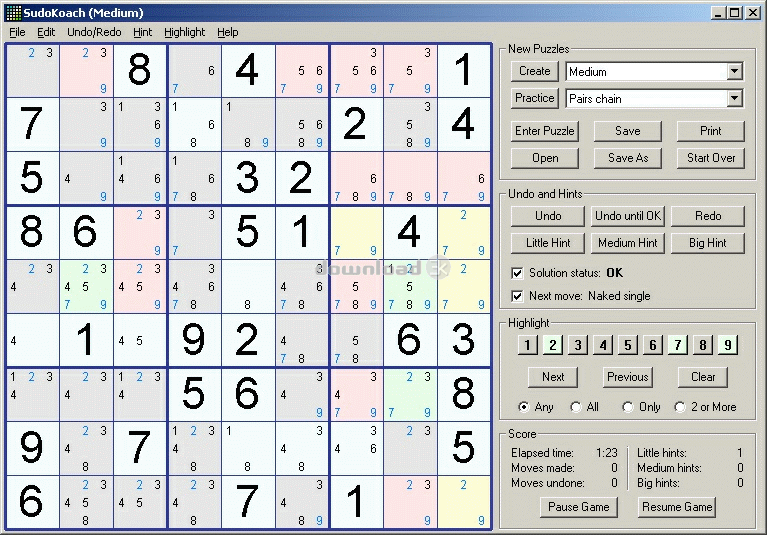The height and width of the screenshot is (535, 767).
Task: Click the Print button
Action: tap(711, 131)
